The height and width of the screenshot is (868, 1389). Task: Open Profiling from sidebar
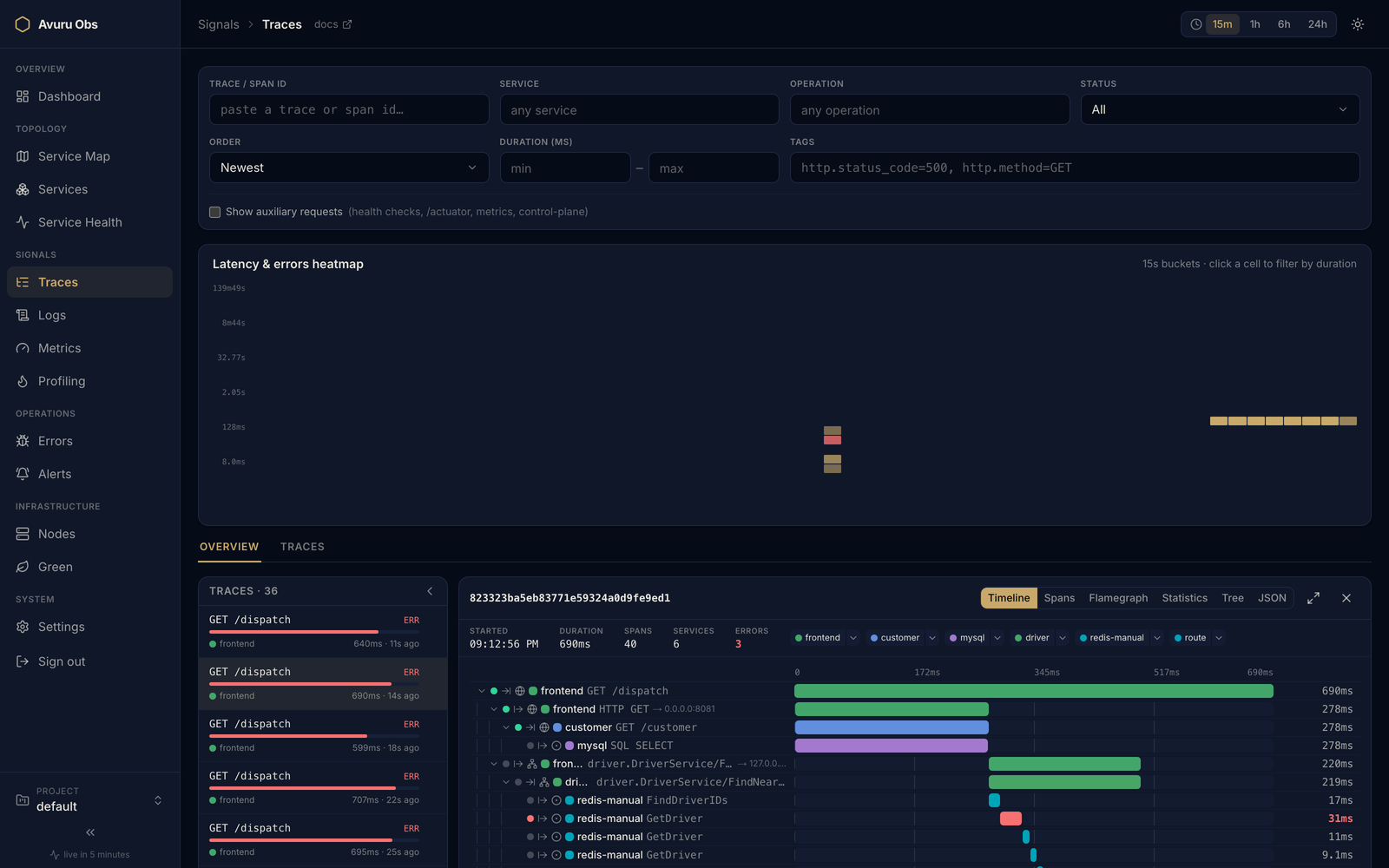pos(89,381)
